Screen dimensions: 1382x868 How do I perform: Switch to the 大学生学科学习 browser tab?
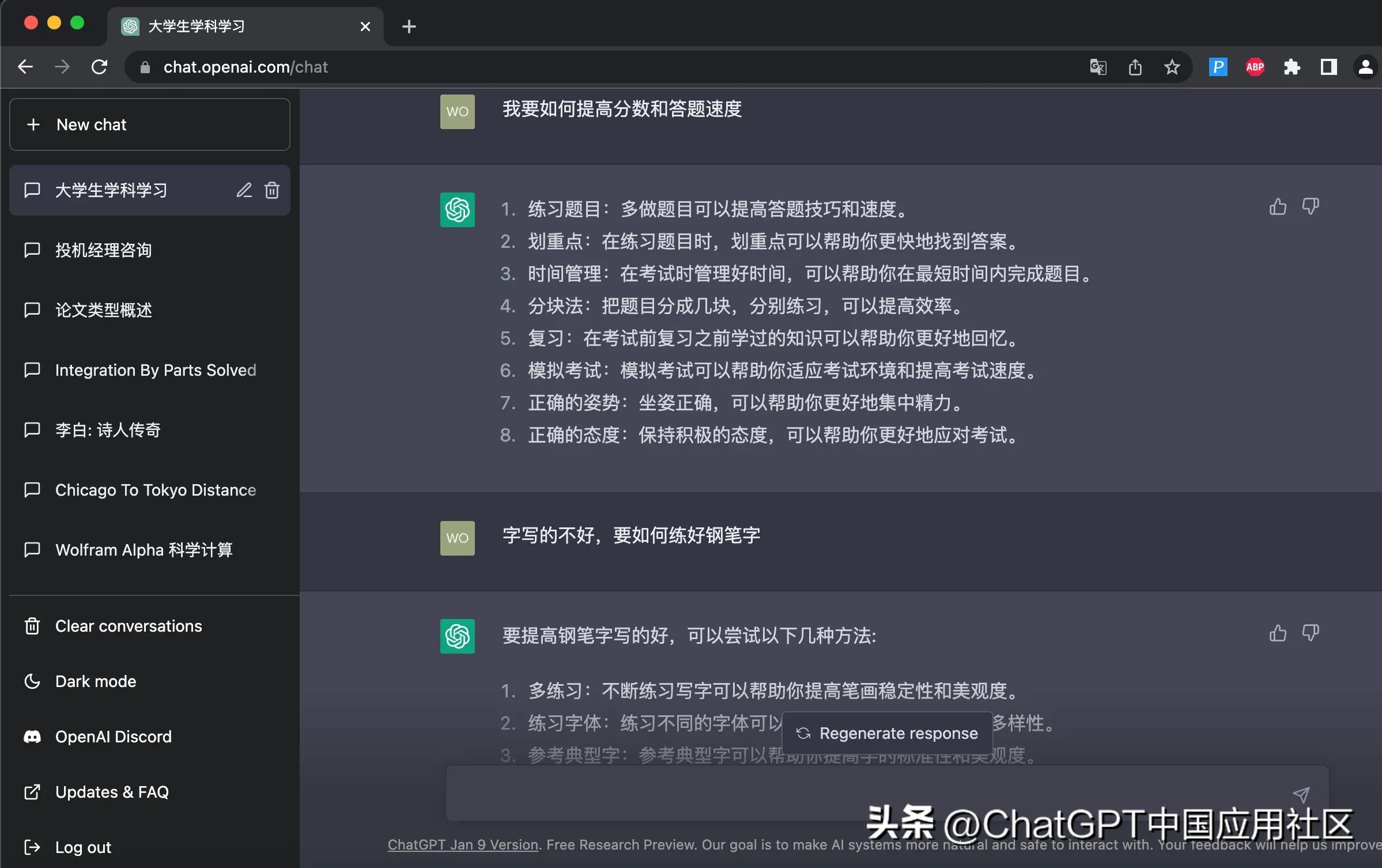196,26
